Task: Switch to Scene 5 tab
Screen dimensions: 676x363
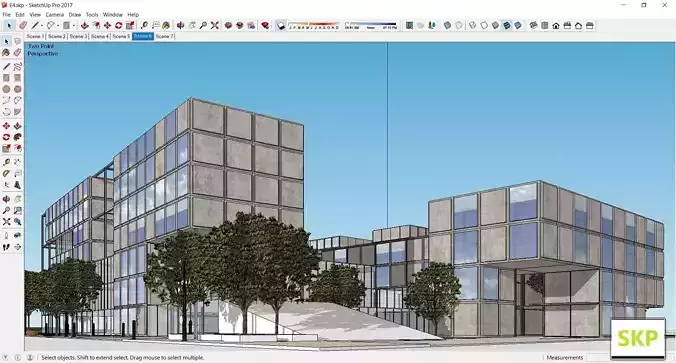Action: coord(121,36)
